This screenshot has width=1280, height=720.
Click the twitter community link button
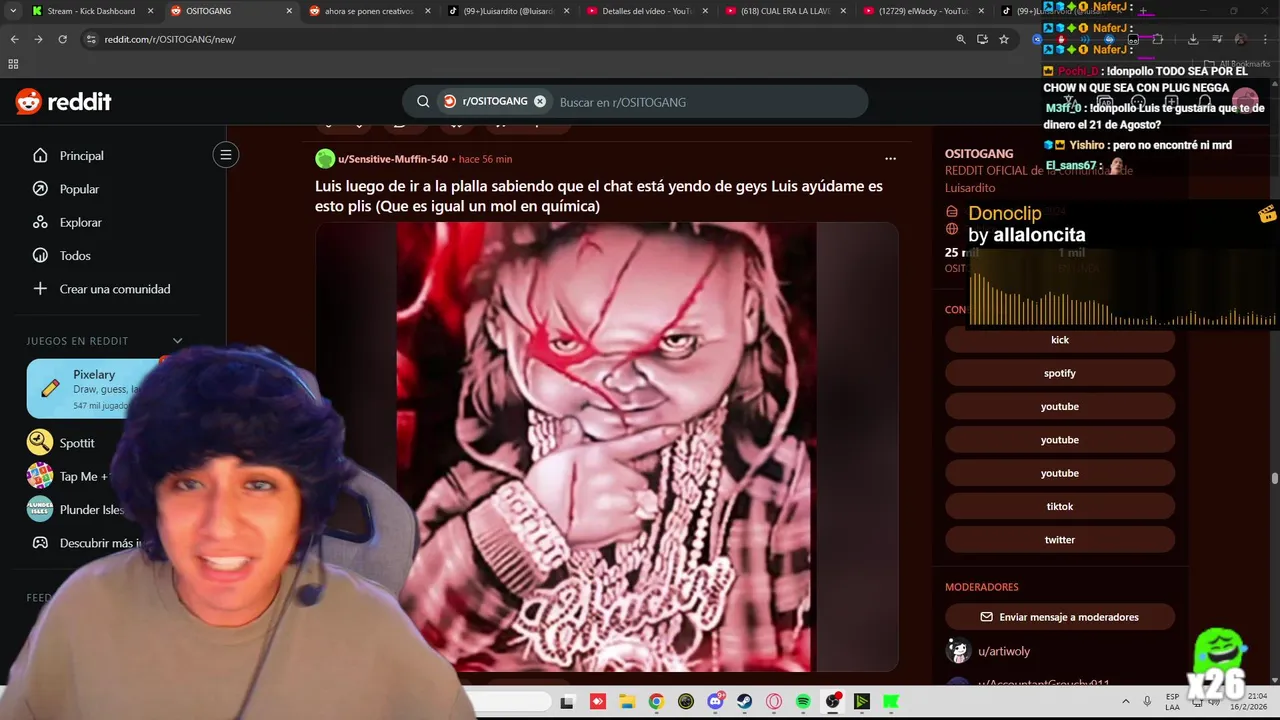pos(1060,540)
